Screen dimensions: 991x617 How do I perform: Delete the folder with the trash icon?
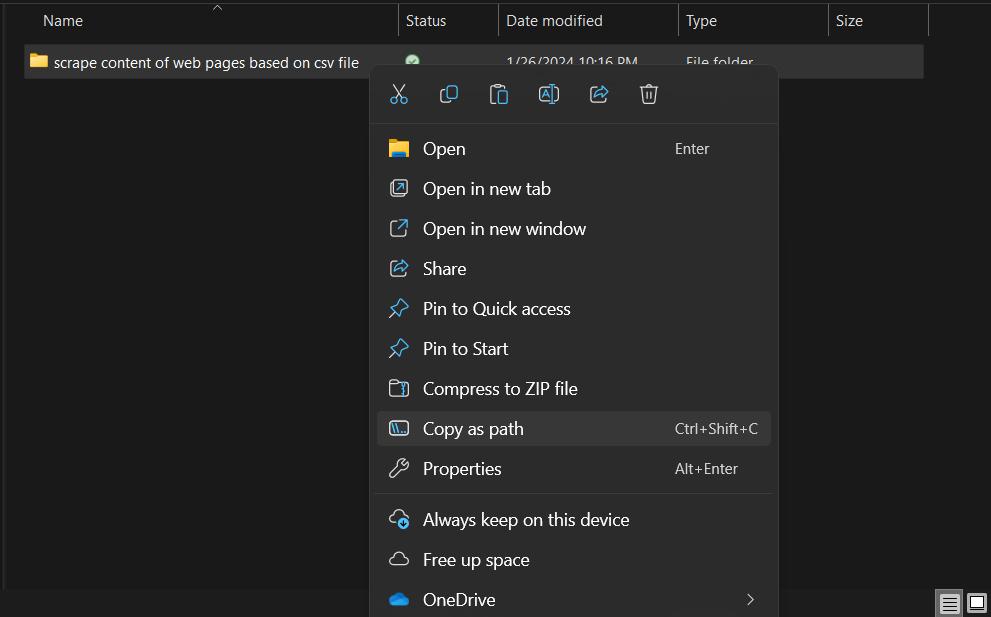click(649, 94)
